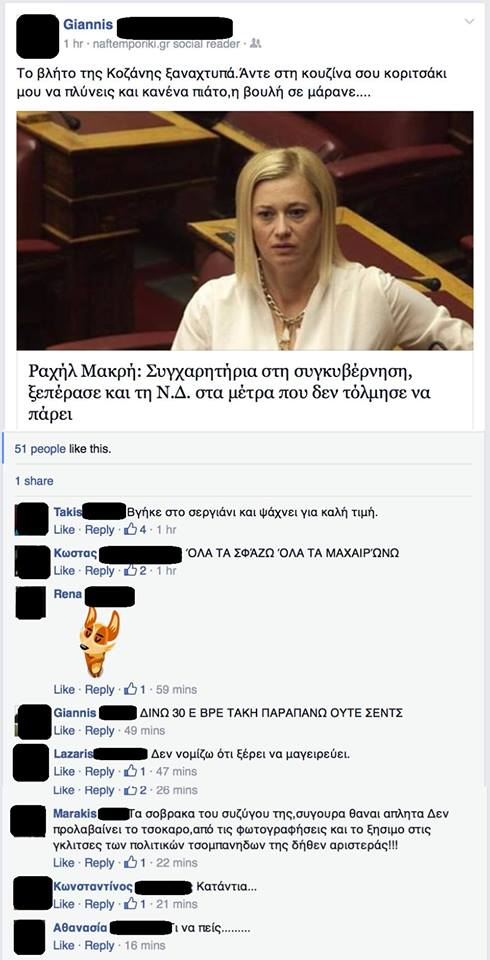Like Αθανασία's comment
The image size is (490, 960).
point(64,945)
